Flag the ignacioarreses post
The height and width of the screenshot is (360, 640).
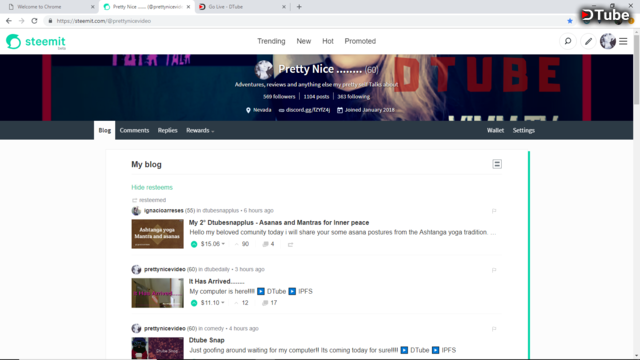[494, 211]
